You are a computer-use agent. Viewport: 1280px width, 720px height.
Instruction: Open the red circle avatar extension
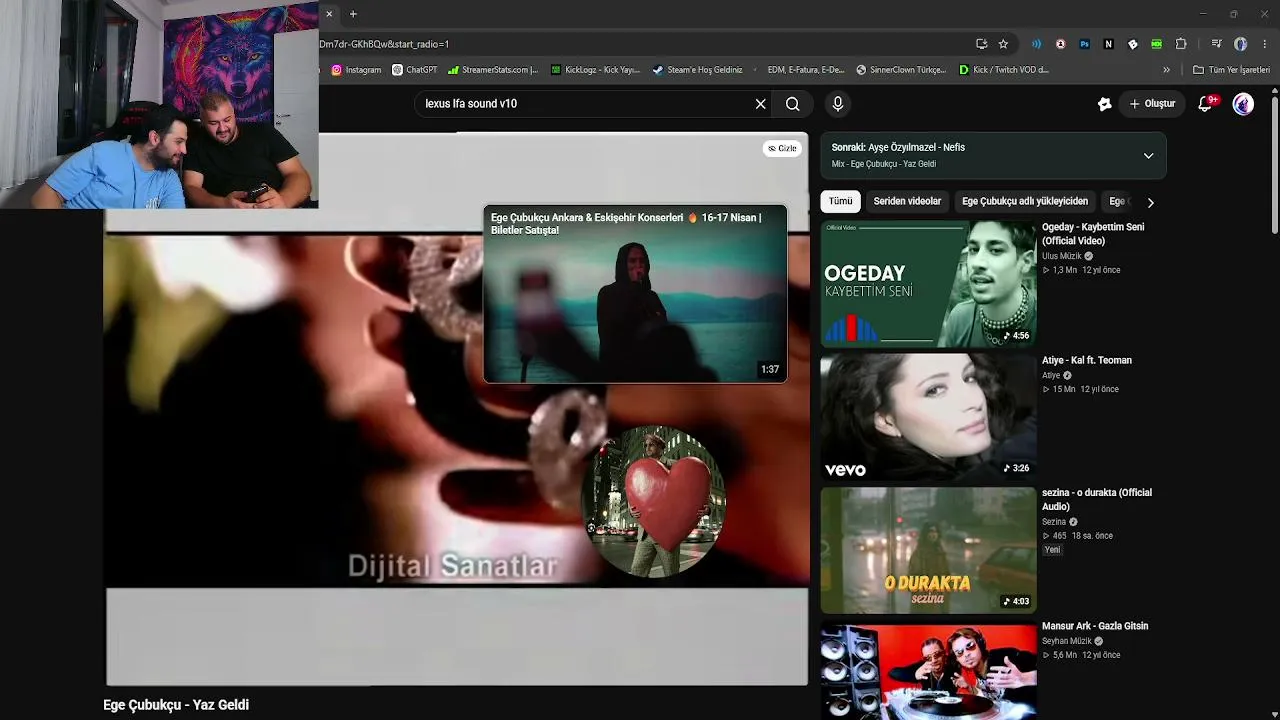click(x=1060, y=44)
